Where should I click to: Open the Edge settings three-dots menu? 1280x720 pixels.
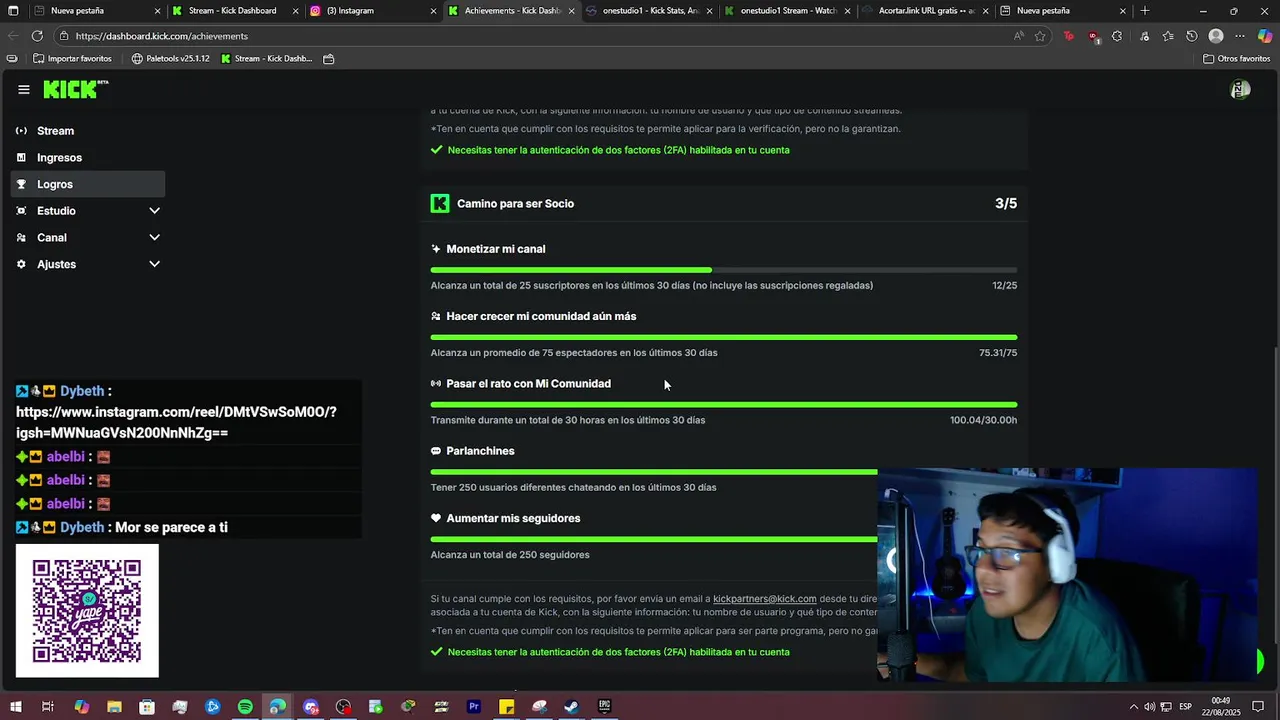click(x=1240, y=36)
